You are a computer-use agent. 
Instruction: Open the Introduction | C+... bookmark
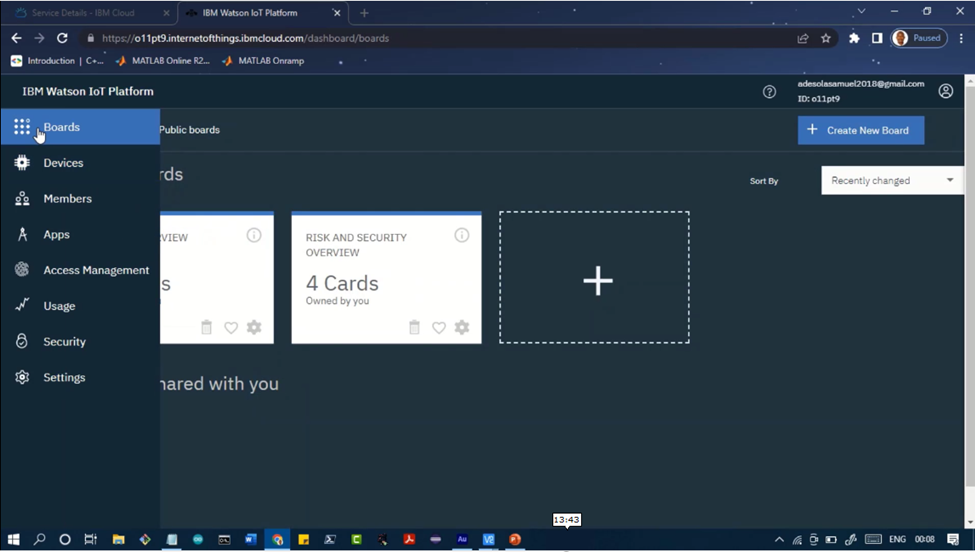[x=57, y=61]
